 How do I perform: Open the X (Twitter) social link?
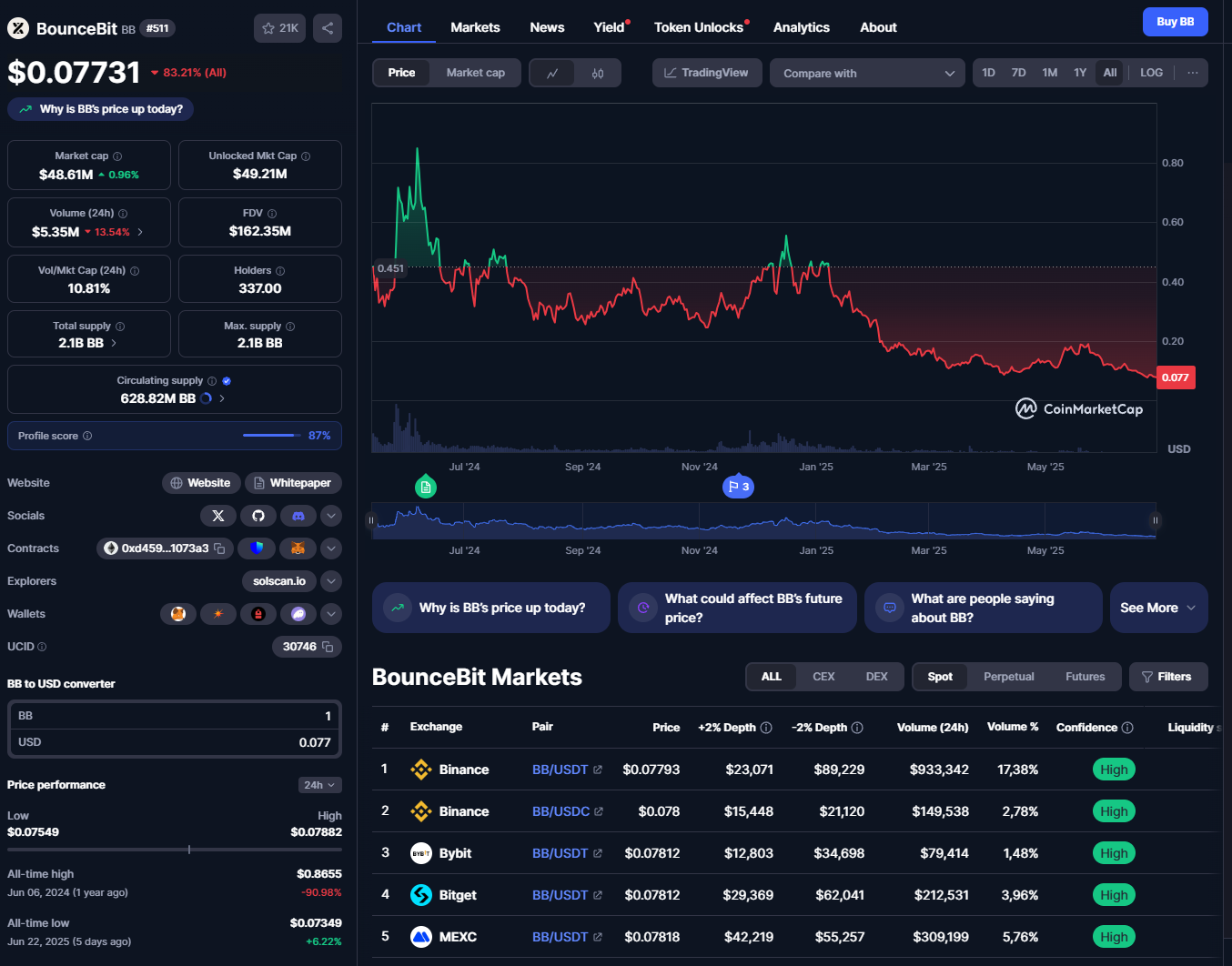(x=218, y=516)
